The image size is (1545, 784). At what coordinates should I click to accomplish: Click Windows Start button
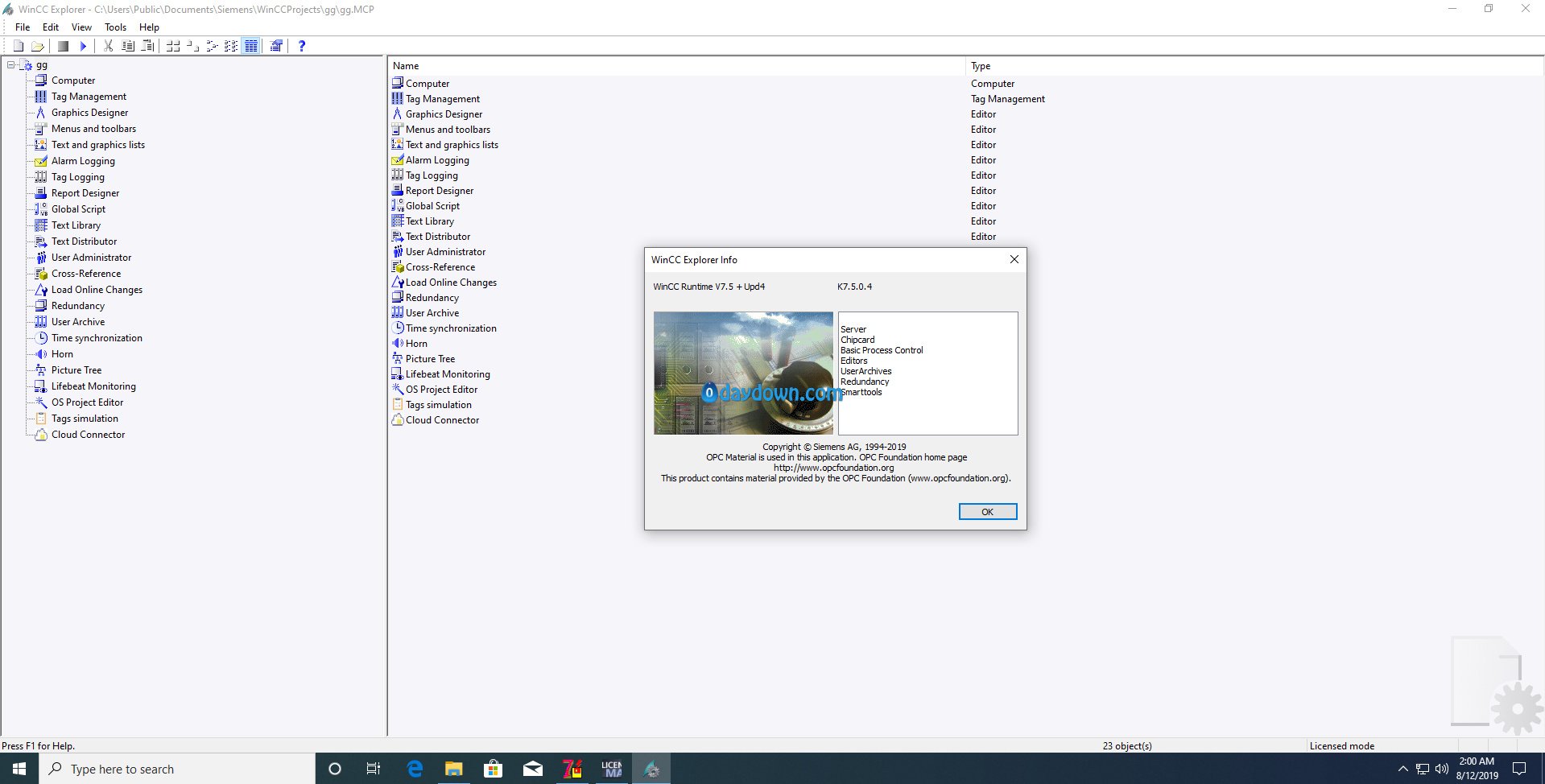click(x=19, y=769)
